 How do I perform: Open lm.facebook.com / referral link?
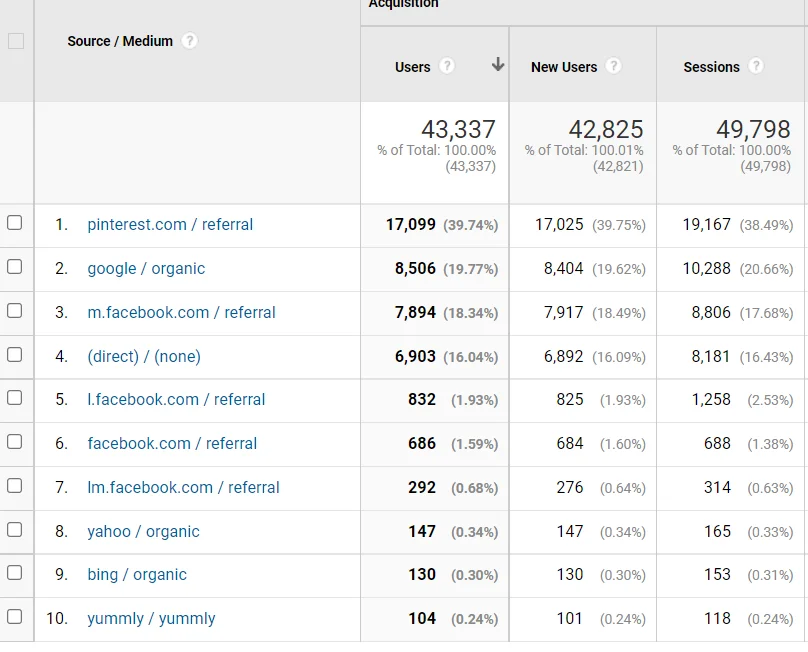point(183,487)
